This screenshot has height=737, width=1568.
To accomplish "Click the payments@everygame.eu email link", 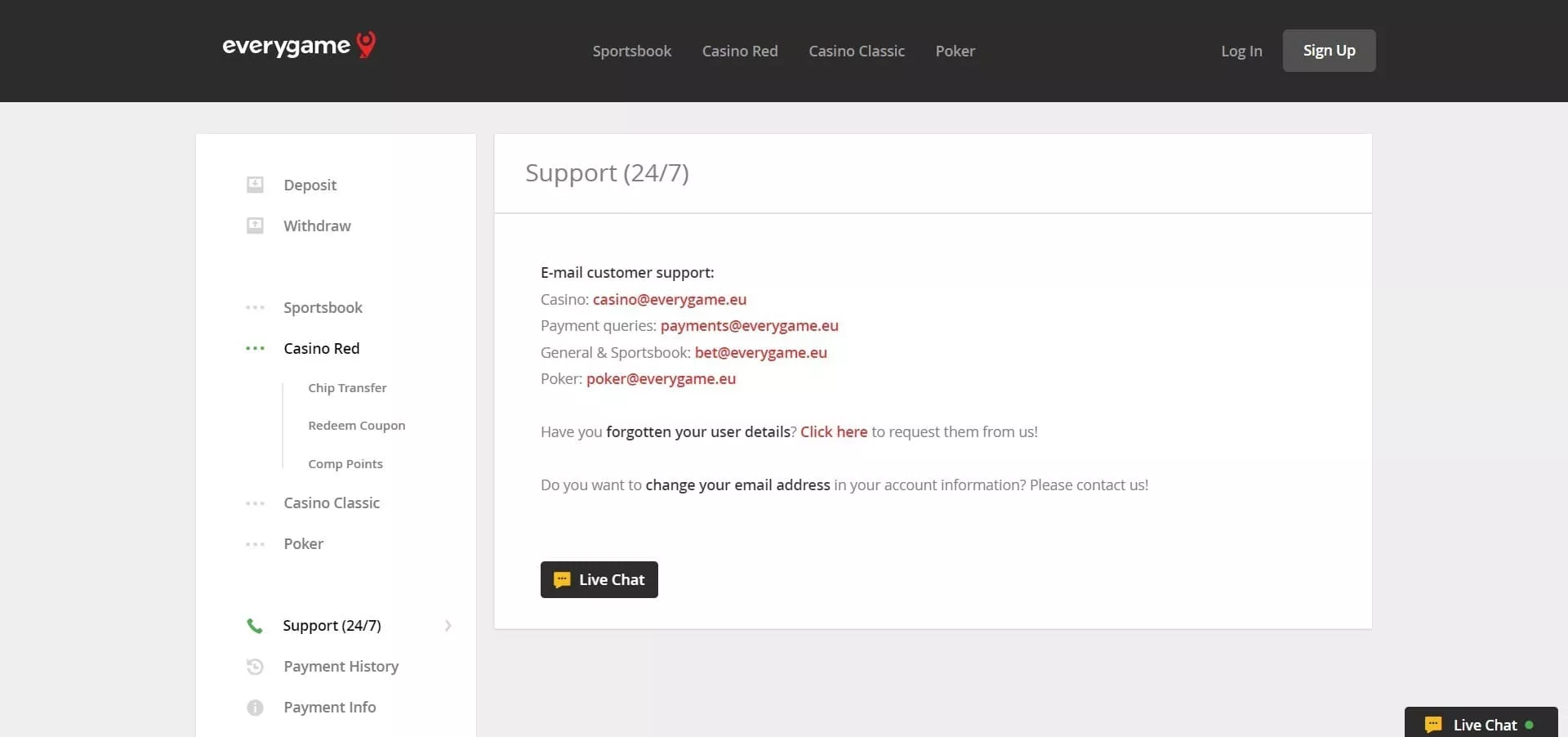I will (x=749, y=326).
